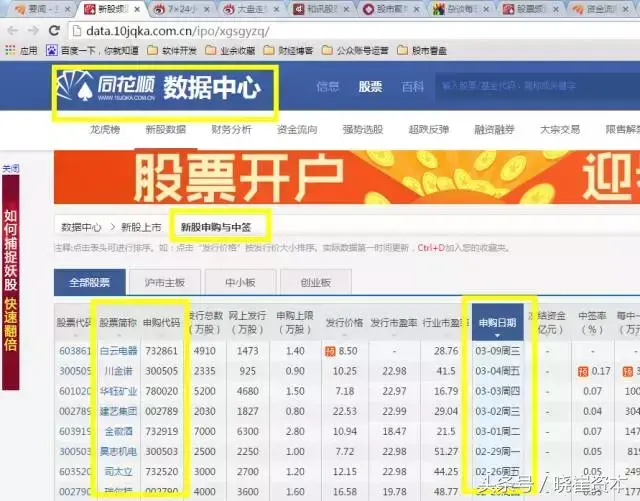The height and width of the screenshot is (501, 640).
Task: Close the active 新股 browser tab
Action: click(x=138, y=9)
